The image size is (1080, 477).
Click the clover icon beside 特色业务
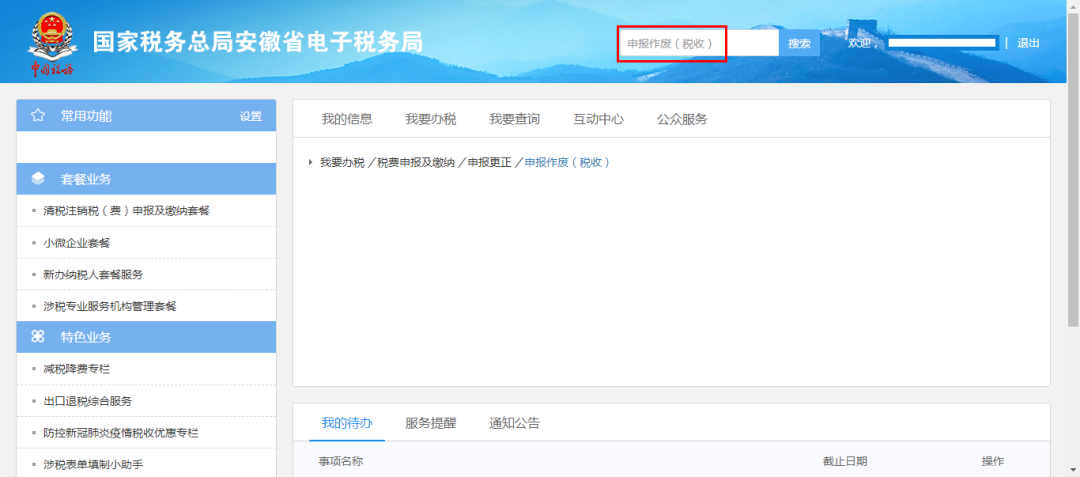click(x=38, y=337)
